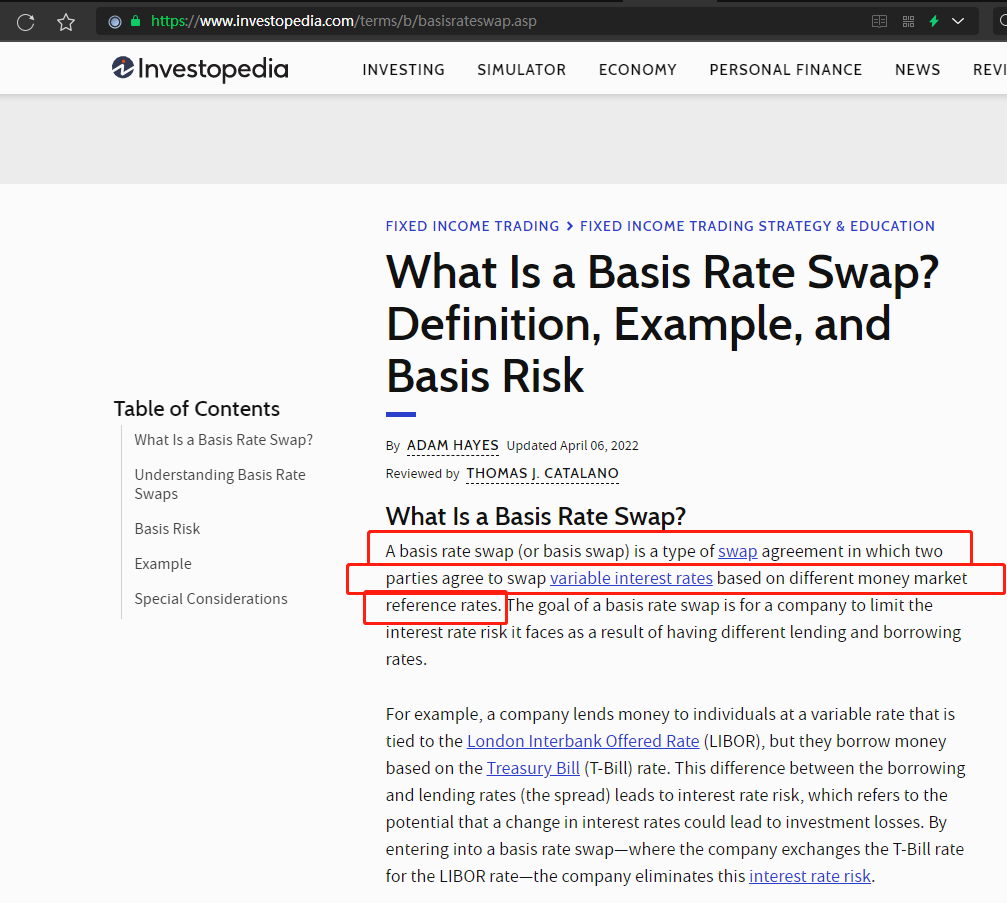
Task: View author Adam Hayes profile
Action: click(453, 446)
